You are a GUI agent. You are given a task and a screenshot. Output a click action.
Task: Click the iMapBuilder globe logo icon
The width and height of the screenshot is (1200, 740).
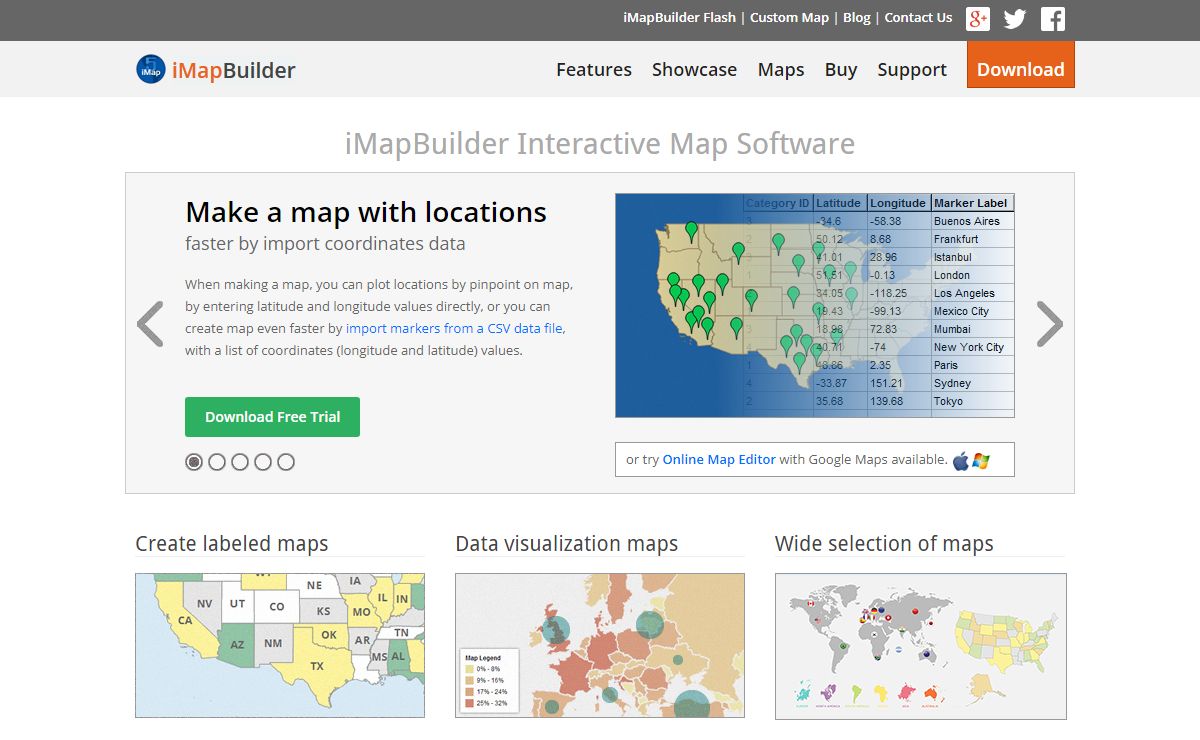coord(151,69)
